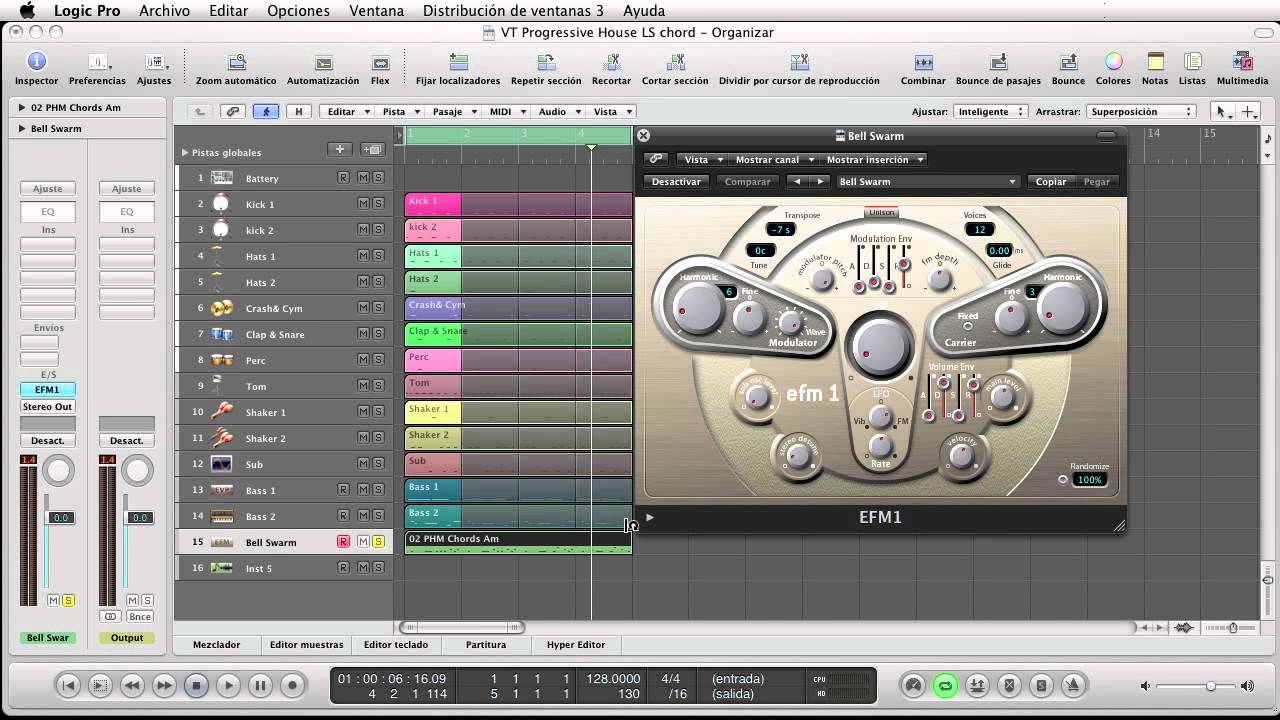Click Repetir sección icon
Viewport: 1280px width, 720px height.
click(546, 62)
